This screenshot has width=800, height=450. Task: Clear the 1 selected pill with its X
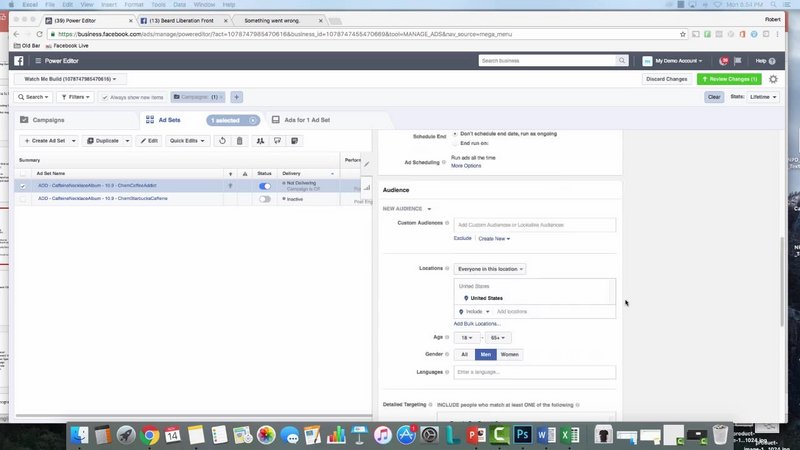pos(253,120)
